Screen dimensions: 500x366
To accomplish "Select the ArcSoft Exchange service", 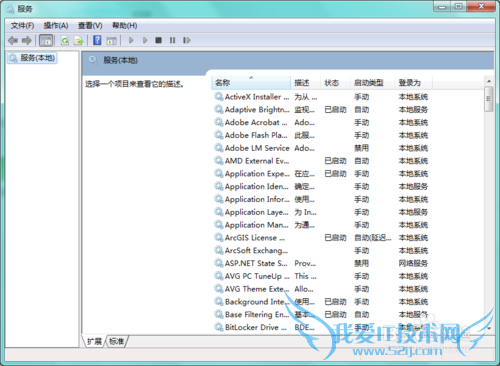I will (x=321, y=250).
